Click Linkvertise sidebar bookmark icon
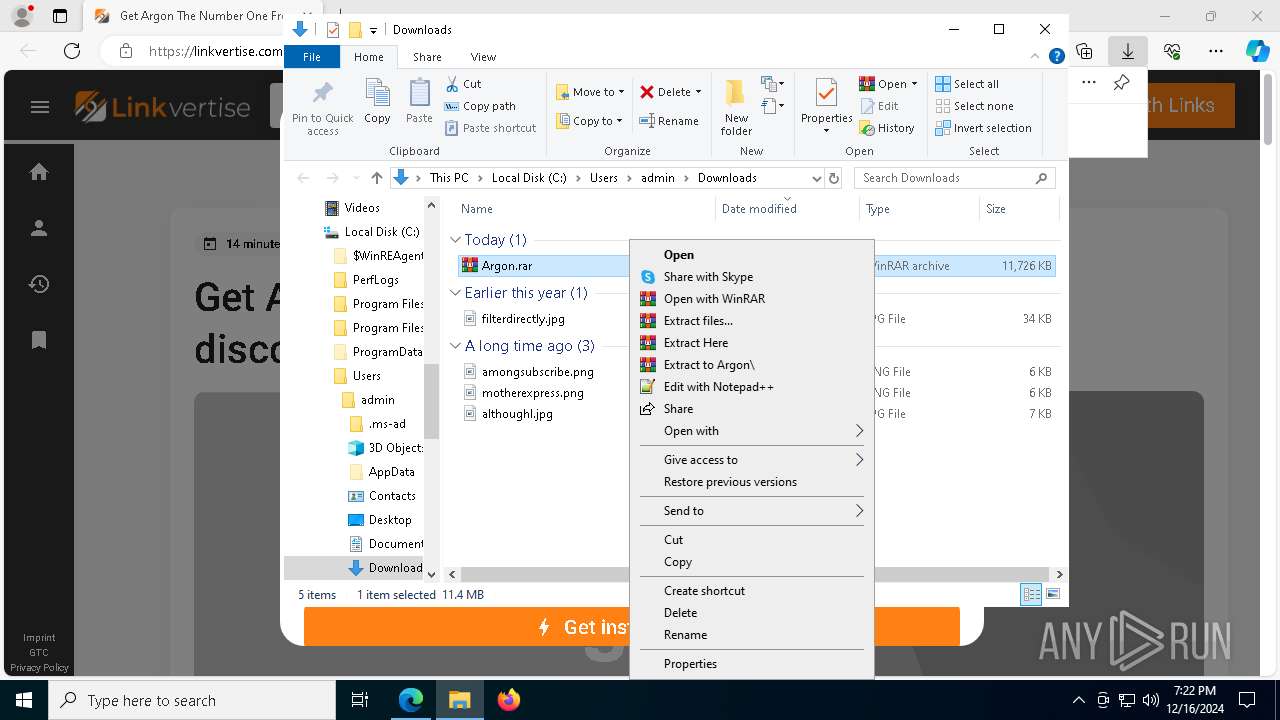Screen dimensions: 1280x720 tap(39, 340)
